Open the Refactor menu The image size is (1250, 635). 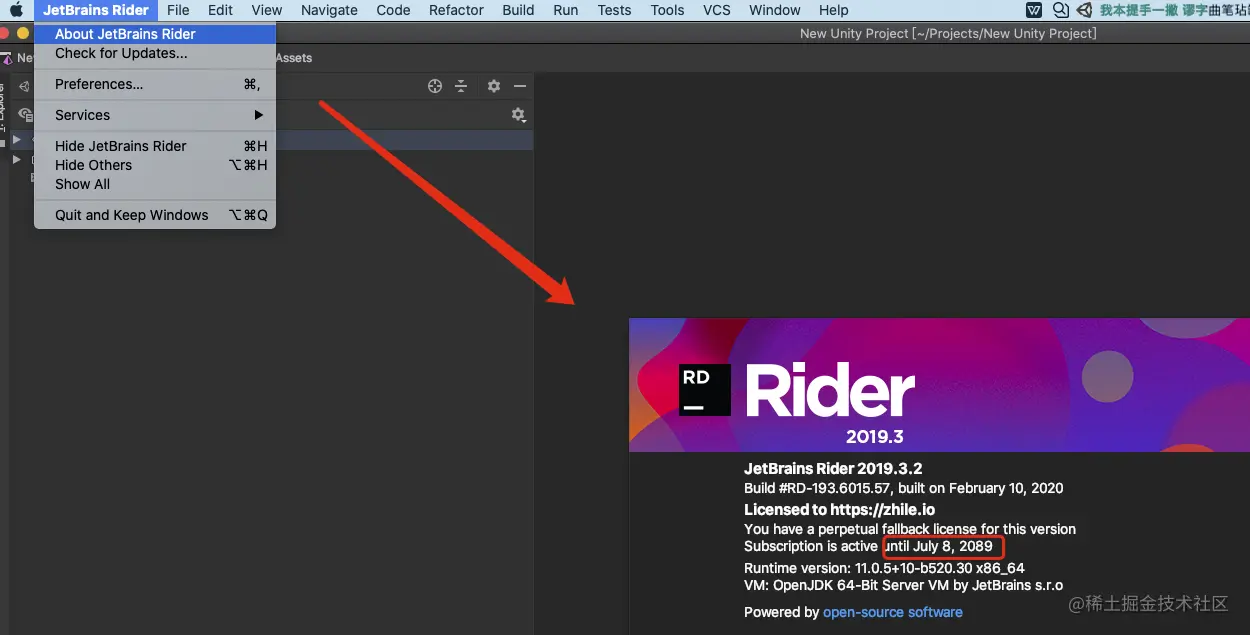pos(456,10)
